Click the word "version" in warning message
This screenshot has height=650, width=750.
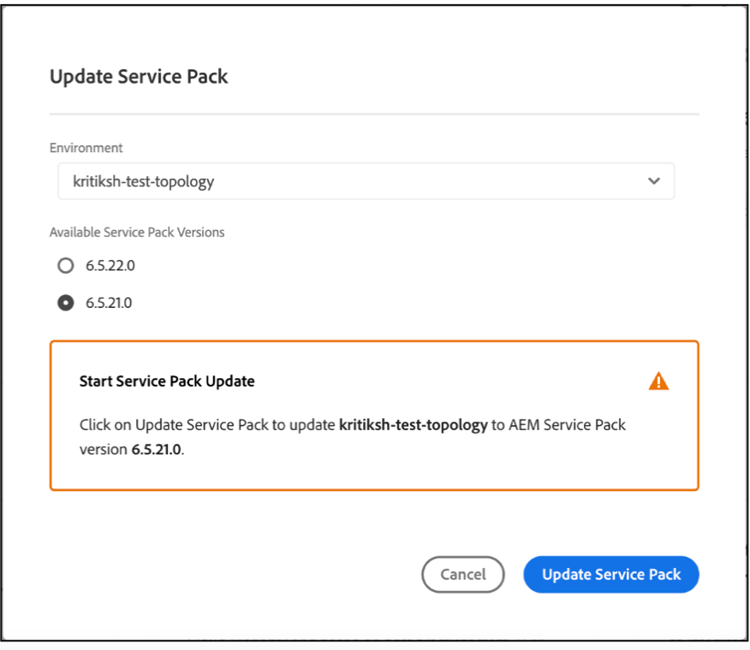pos(104,450)
